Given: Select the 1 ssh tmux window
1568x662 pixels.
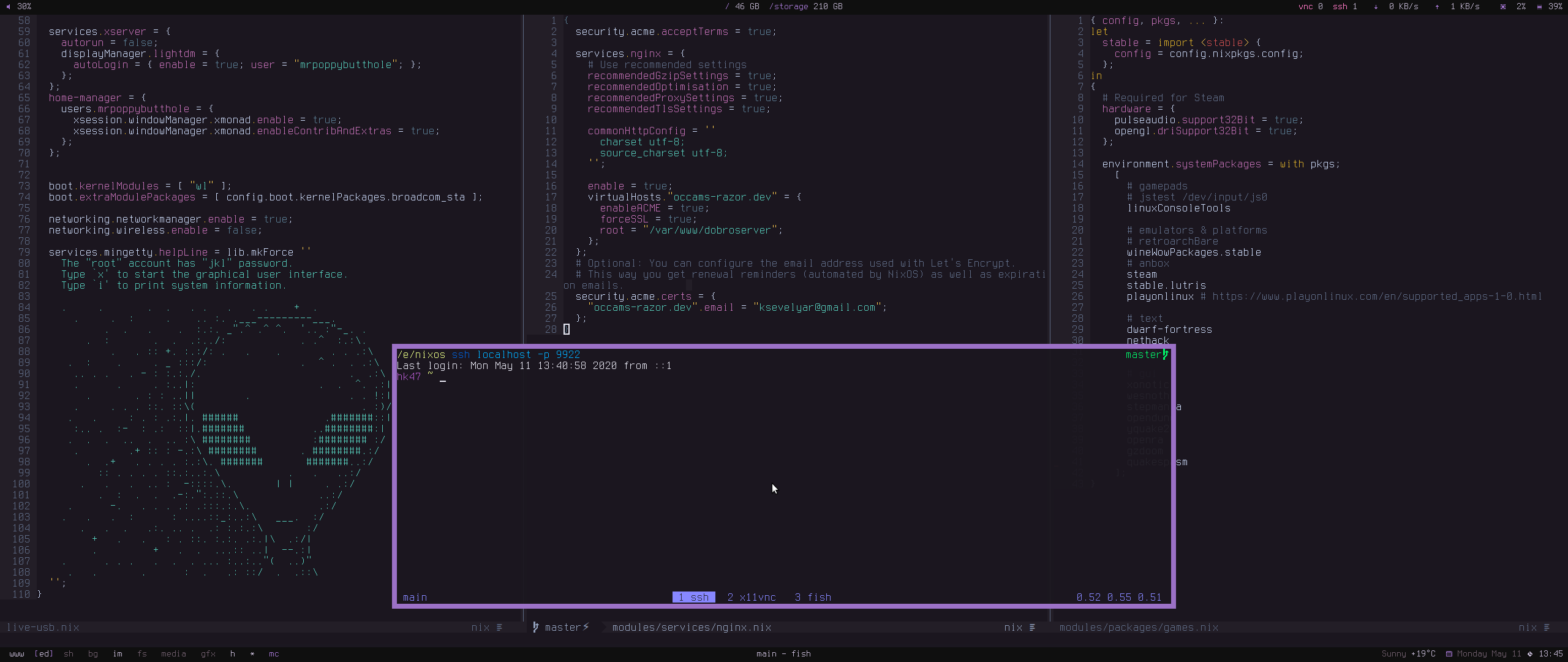Looking at the screenshot, I should pos(693,597).
